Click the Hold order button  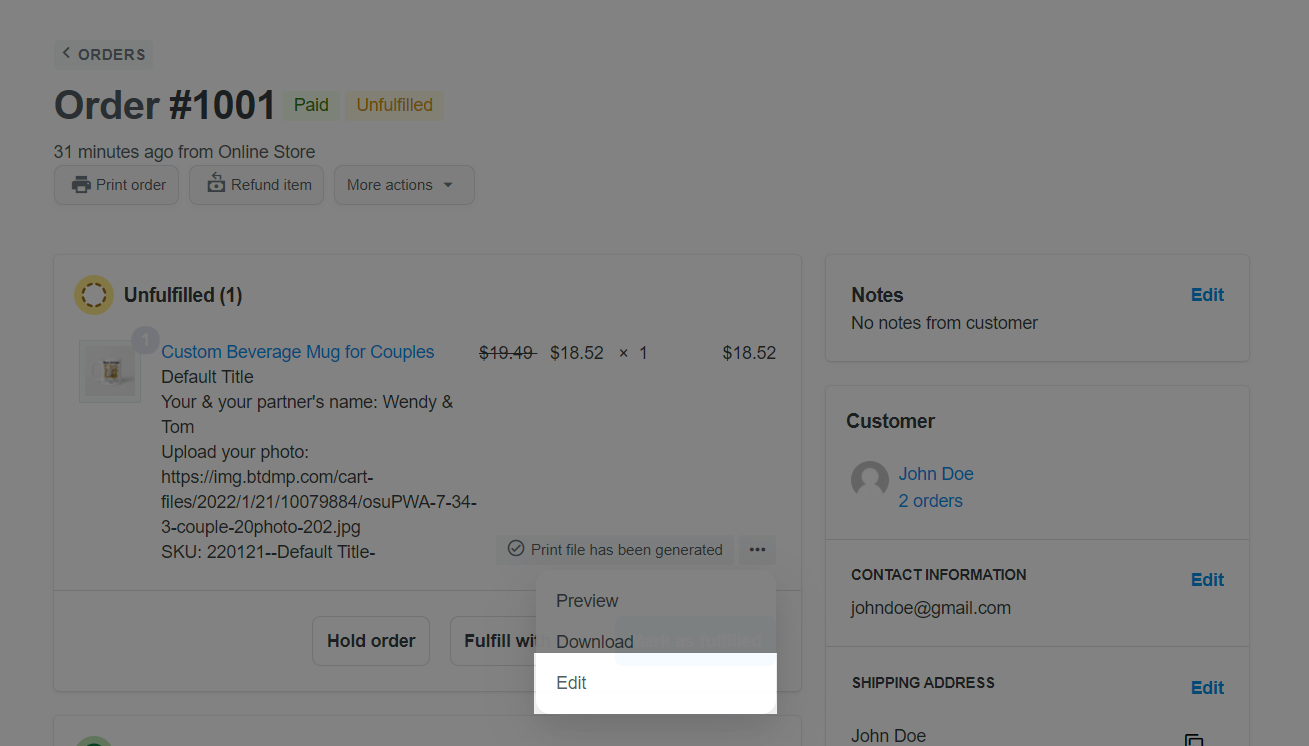(x=371, y=641)
